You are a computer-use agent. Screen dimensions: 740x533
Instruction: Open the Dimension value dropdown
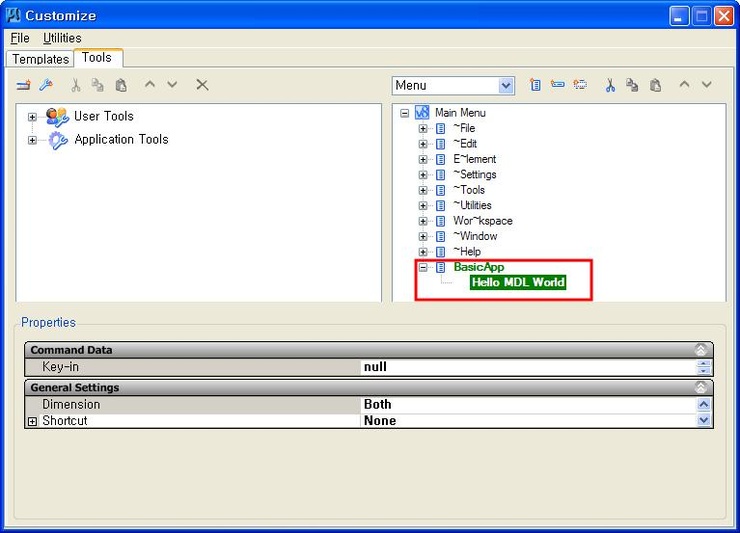tap(704, 405)
